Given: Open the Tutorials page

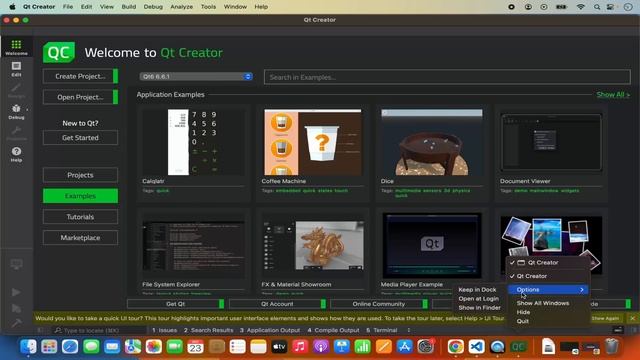Looking at the screenshot, I should tap(80, 217).
